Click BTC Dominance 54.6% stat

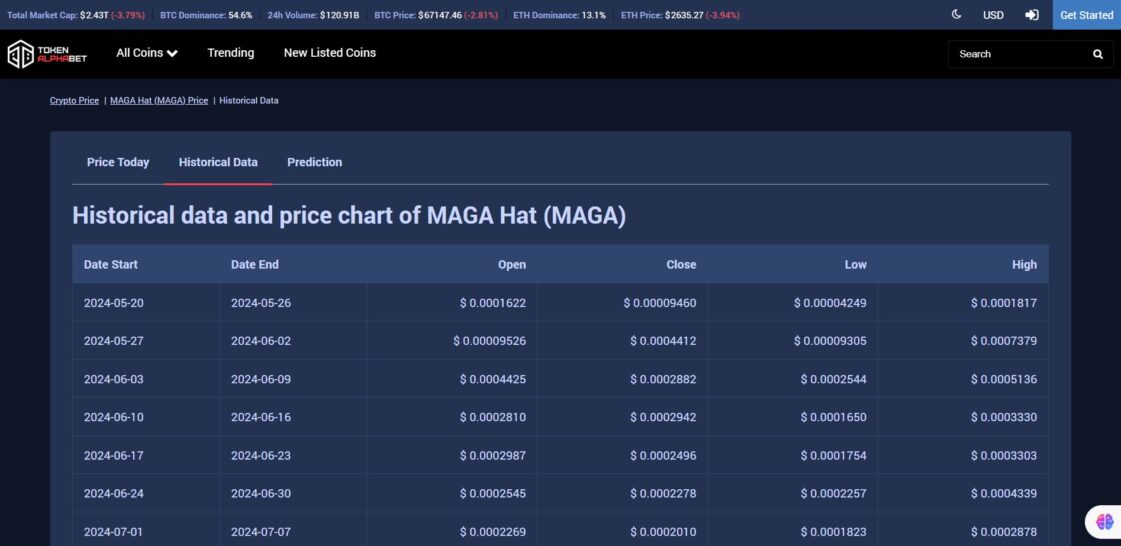pyautogui.click(x=206, y=15)
